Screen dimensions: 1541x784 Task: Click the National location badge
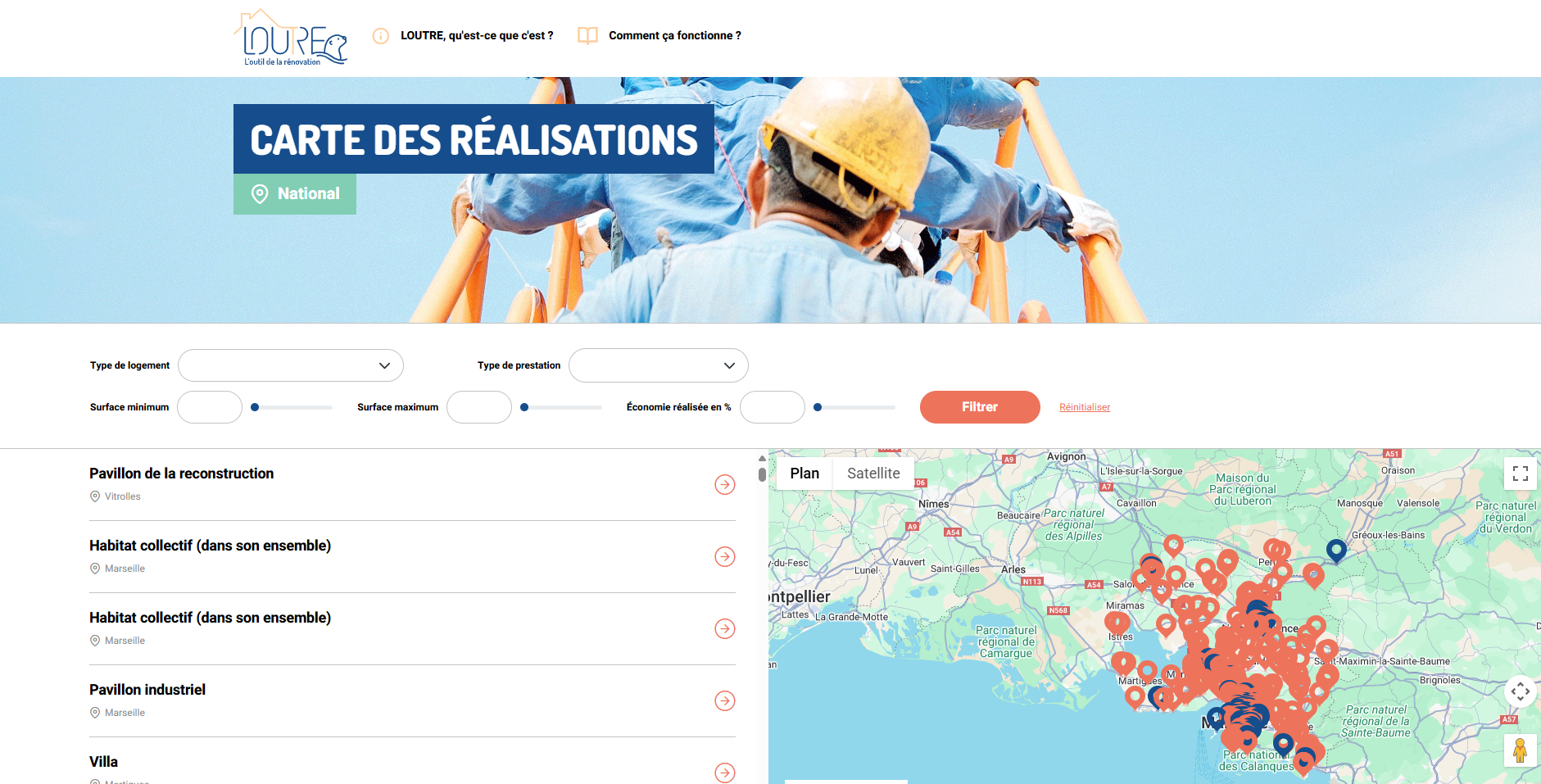pyautogui.click(x=295, y=194)
